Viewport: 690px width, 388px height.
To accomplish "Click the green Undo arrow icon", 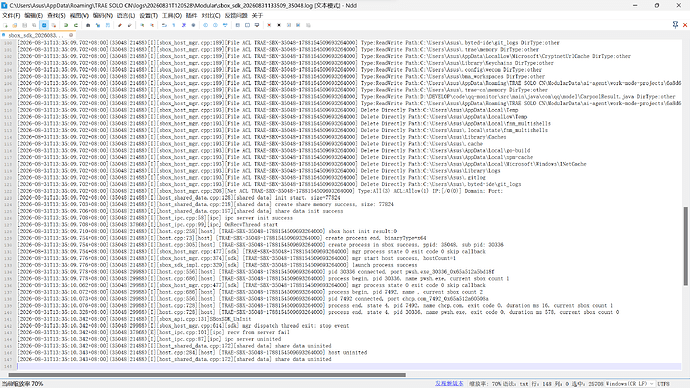I will 66,25.
